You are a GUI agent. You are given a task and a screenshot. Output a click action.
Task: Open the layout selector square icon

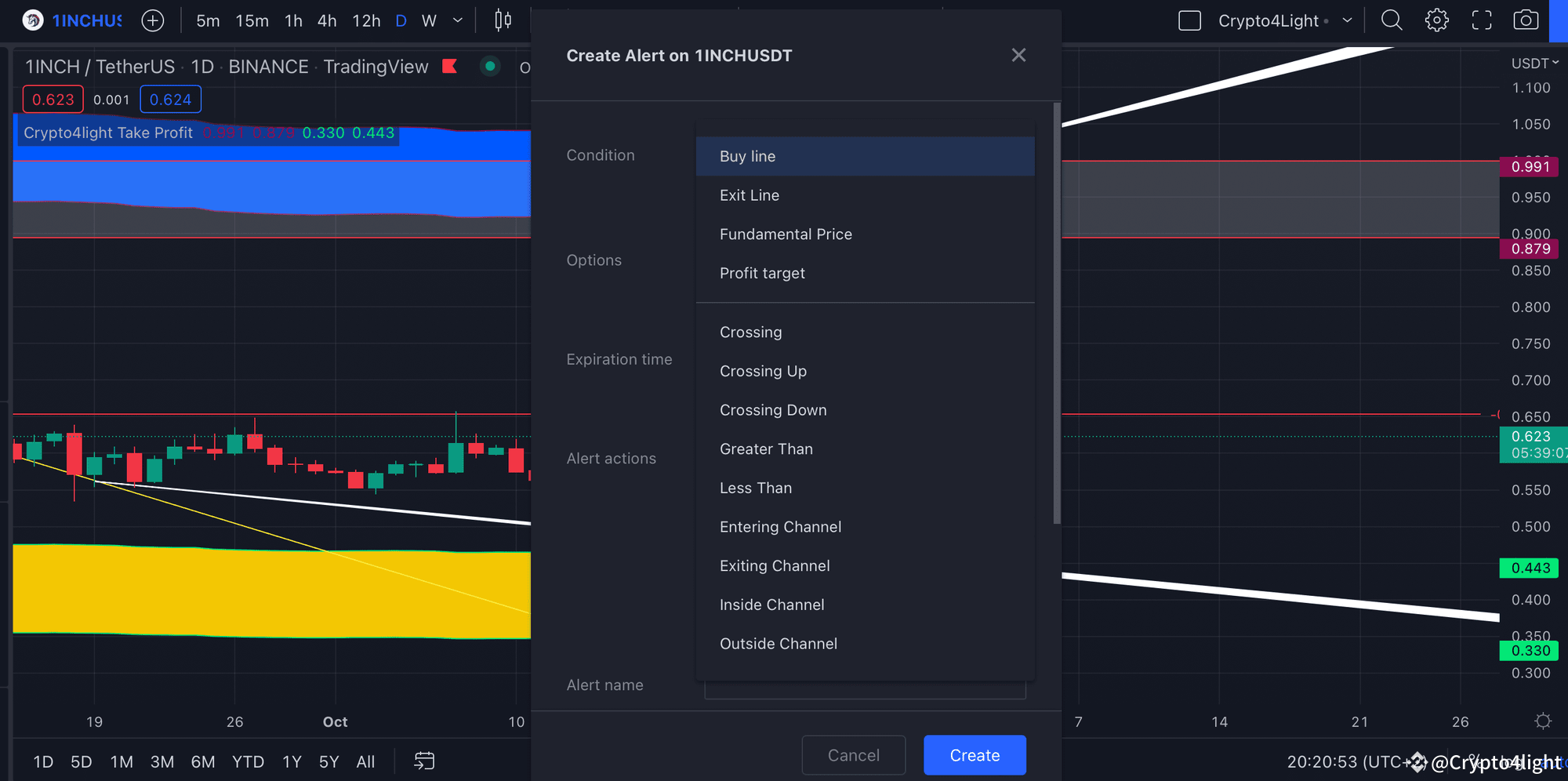click(x=1189, y=20)
